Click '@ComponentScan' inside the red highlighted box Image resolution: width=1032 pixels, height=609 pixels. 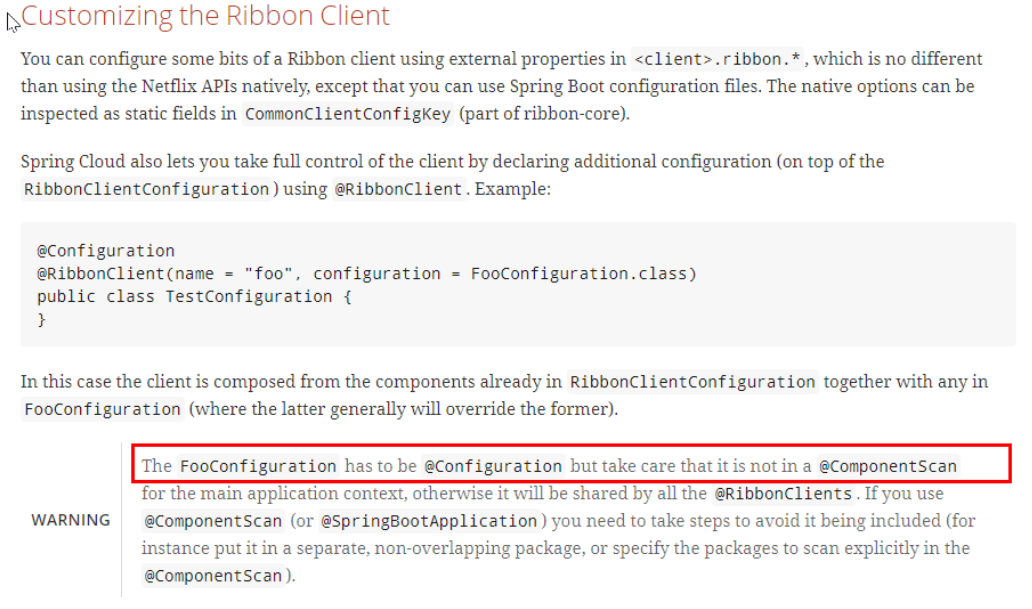point(888,466)
